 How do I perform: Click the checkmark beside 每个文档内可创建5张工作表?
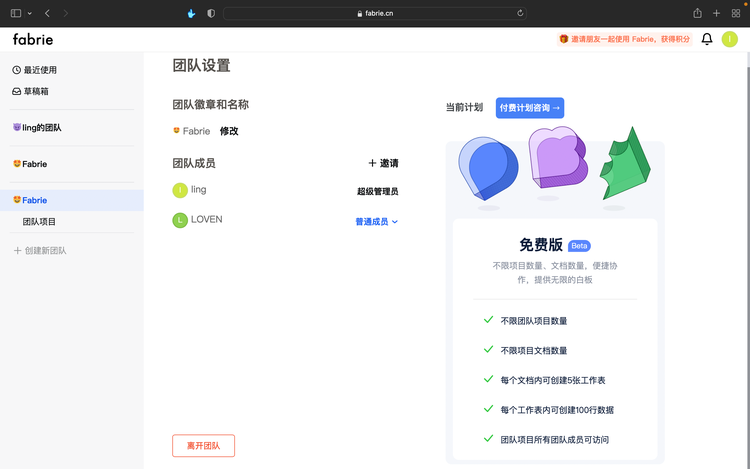(x=488, y=379)
